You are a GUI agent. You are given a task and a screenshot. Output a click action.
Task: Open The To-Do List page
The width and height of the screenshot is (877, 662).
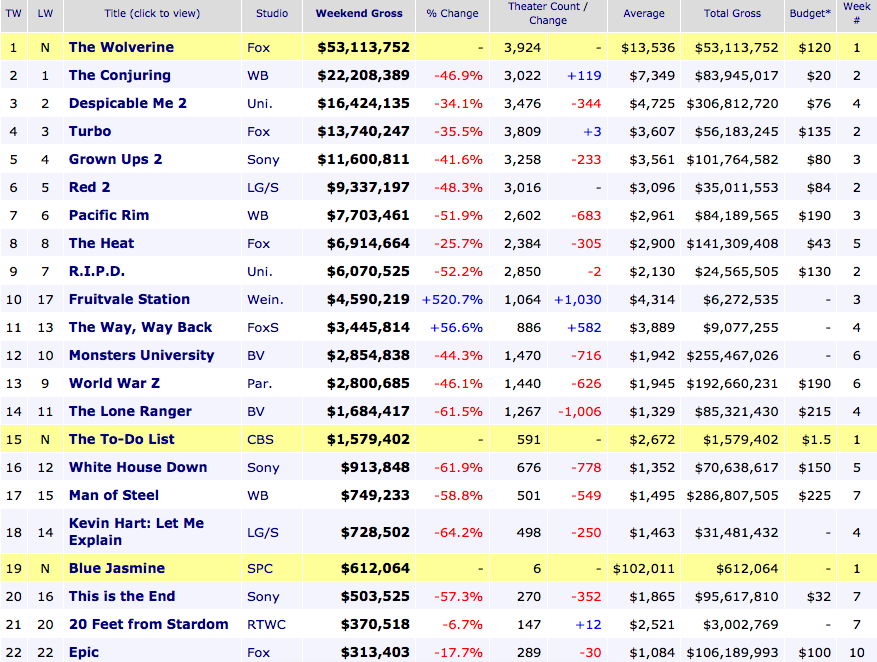(122, 439)
